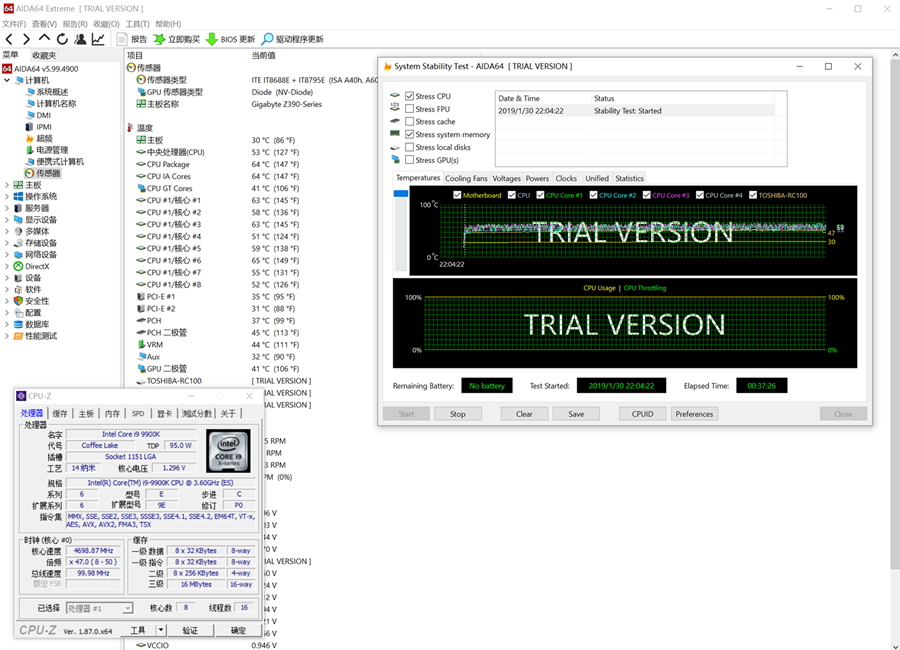
Task: Click the Preferences button
Action: (694, 414)
